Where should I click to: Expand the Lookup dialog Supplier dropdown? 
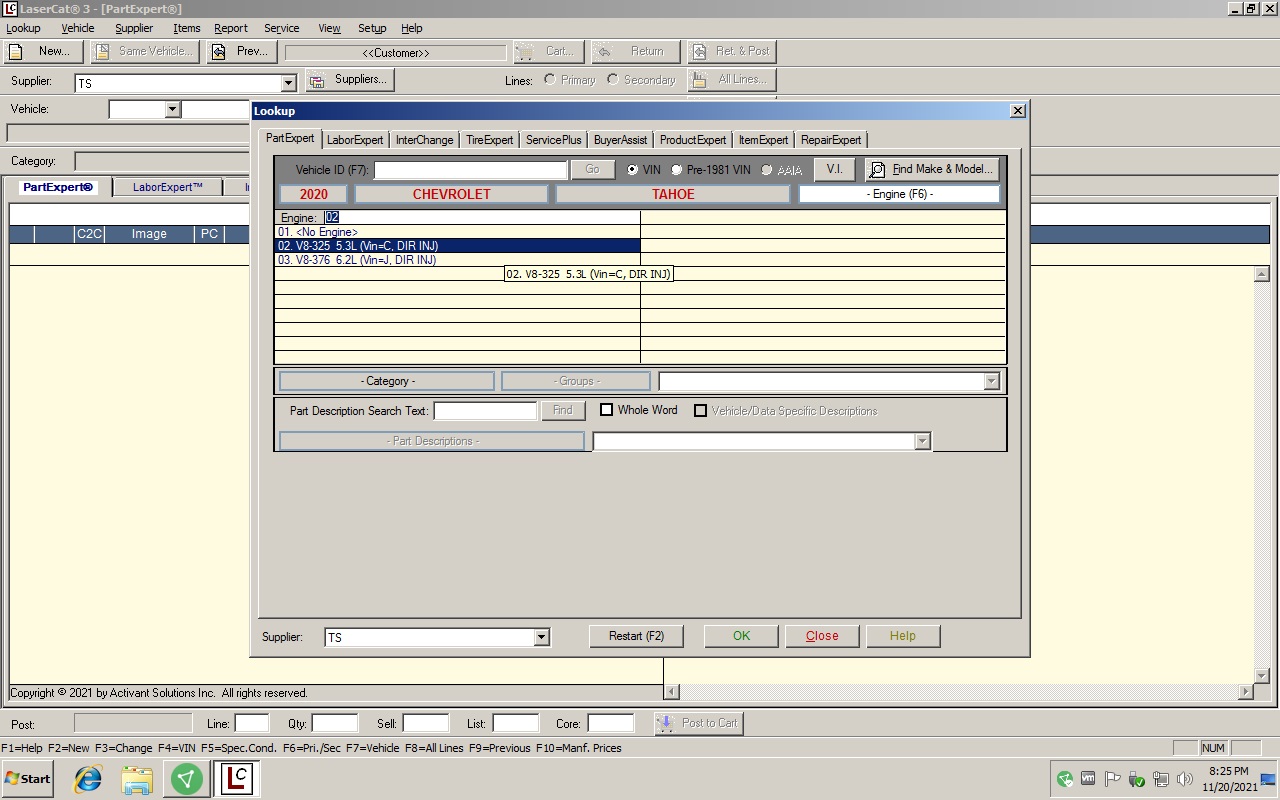541,637
